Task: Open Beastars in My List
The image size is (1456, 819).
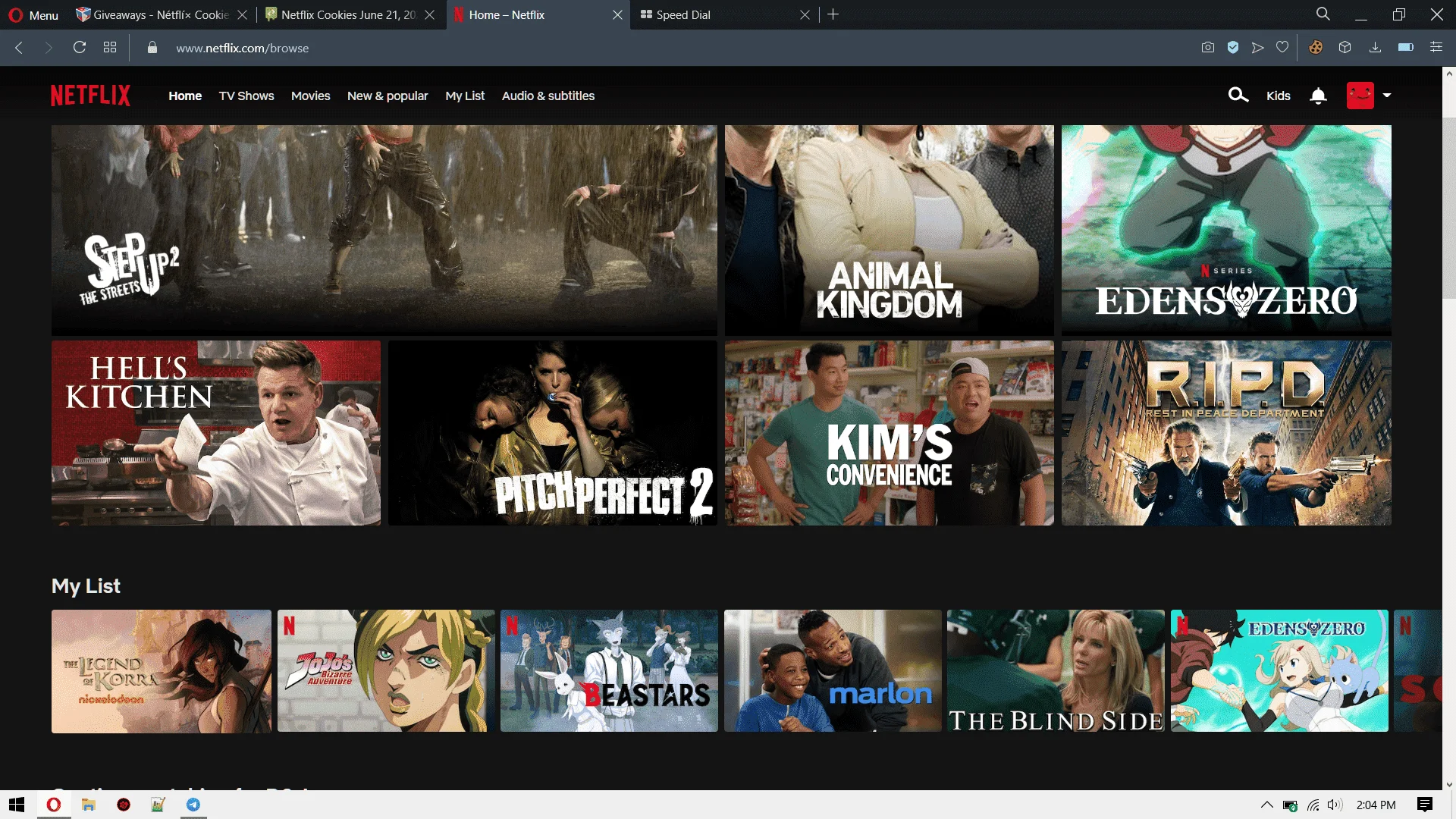Action: click(609, 671)
